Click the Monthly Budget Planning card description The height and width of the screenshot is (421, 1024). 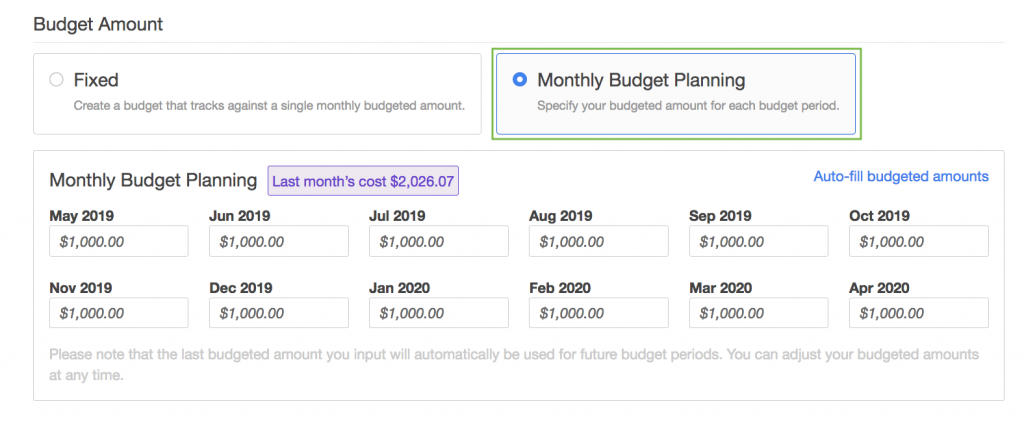pos(688,105)
